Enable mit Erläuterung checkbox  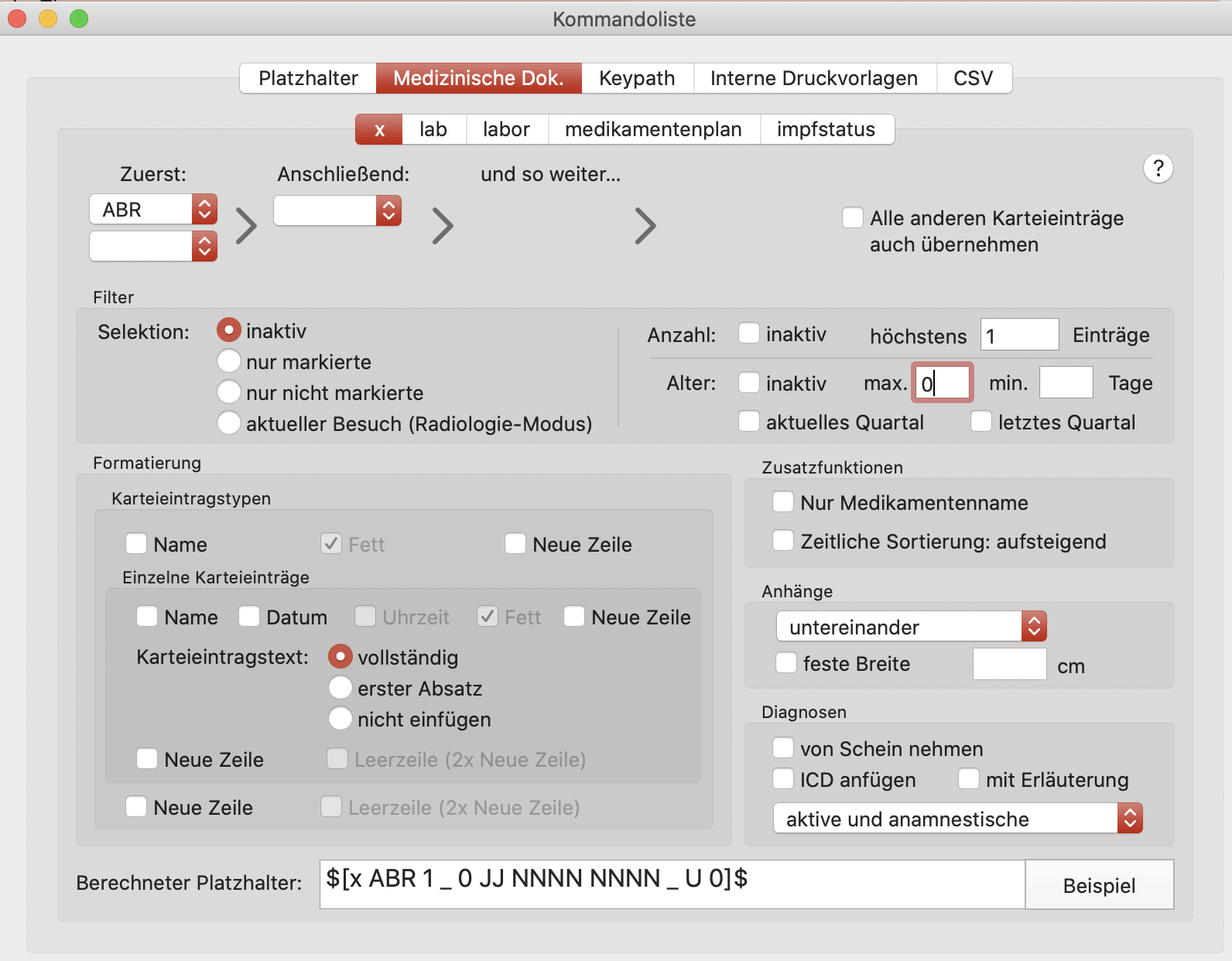pos(969,779)
